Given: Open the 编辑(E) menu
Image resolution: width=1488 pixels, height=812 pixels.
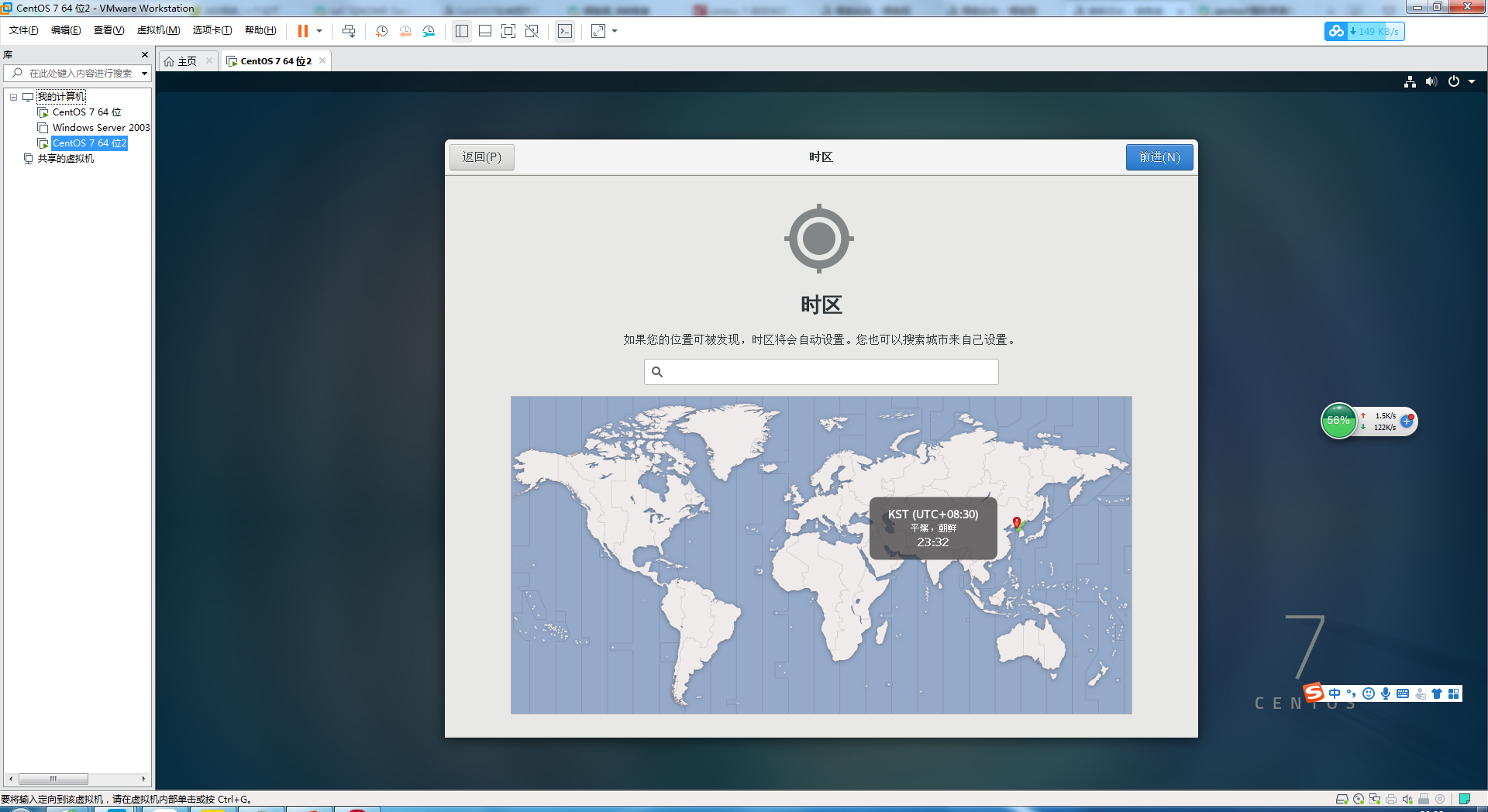Looking at the screenshot, I should click(x=66, y=30).
